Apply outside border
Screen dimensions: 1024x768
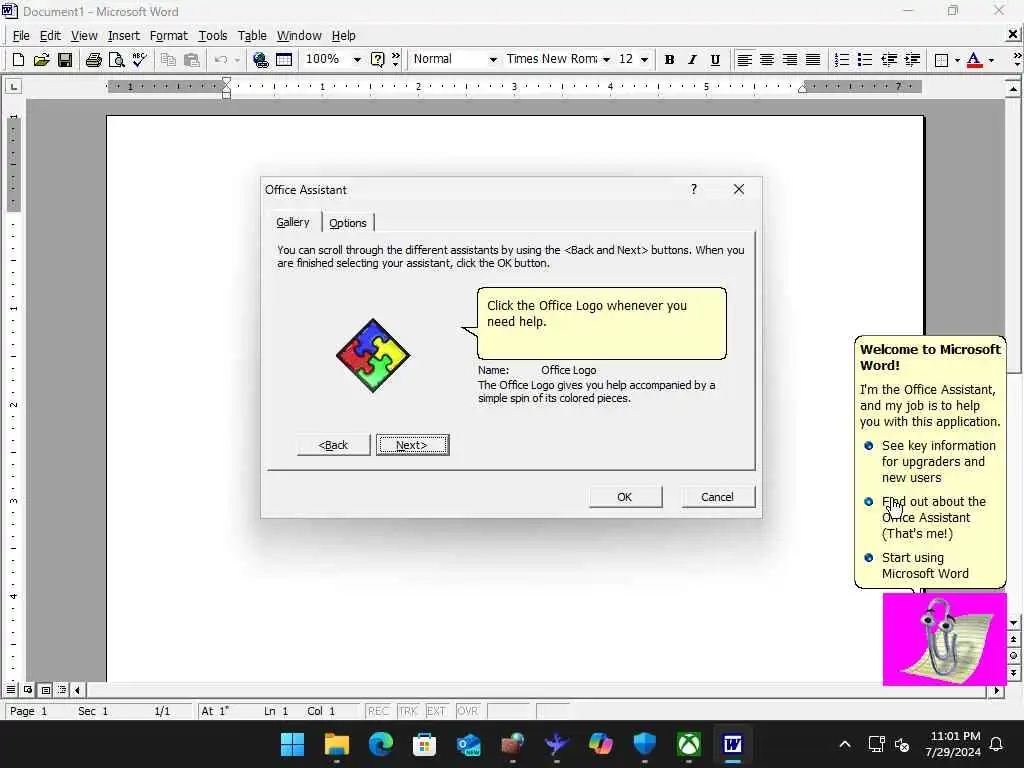point(941,60)
